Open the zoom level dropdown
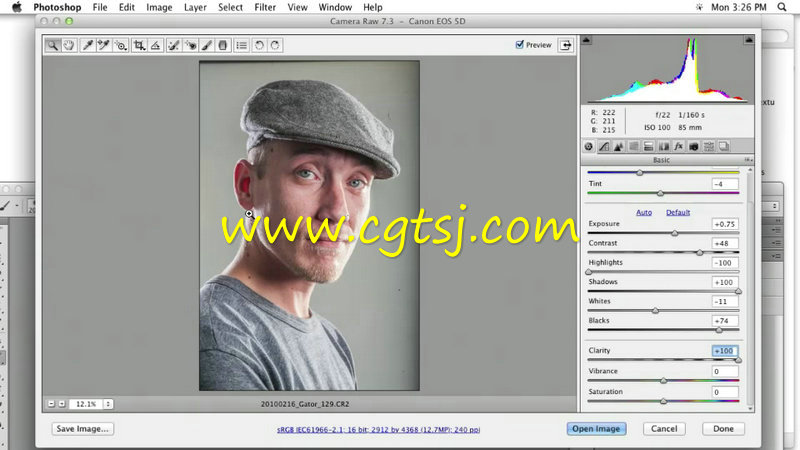Image resolution: width=800 pixels, height=450 pixels. pyautogui.click(x=108, y=404)
